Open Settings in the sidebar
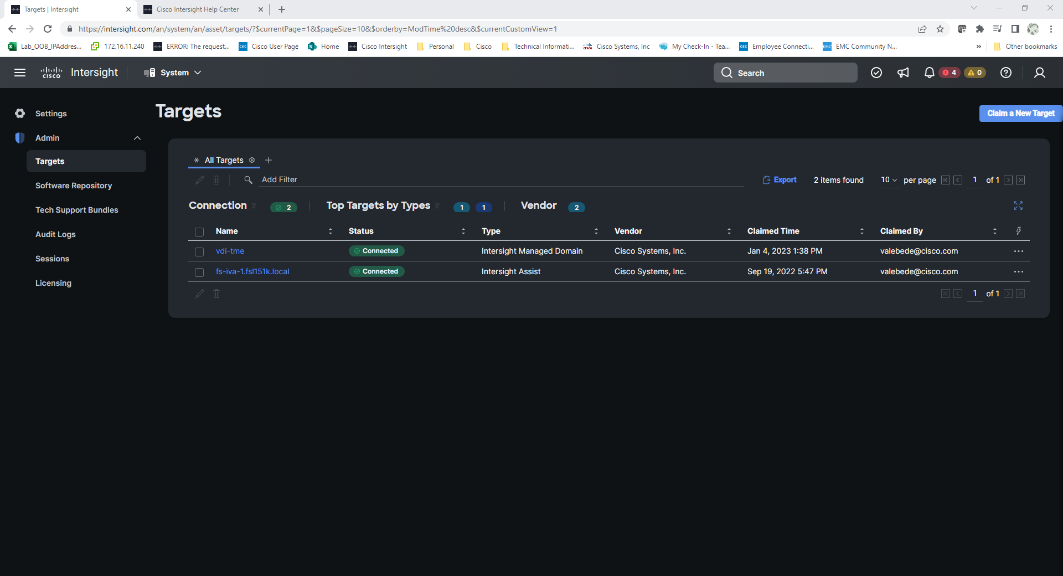This screenshot has width=1063, height=576. pyautogui.click(x=51, y=113)
